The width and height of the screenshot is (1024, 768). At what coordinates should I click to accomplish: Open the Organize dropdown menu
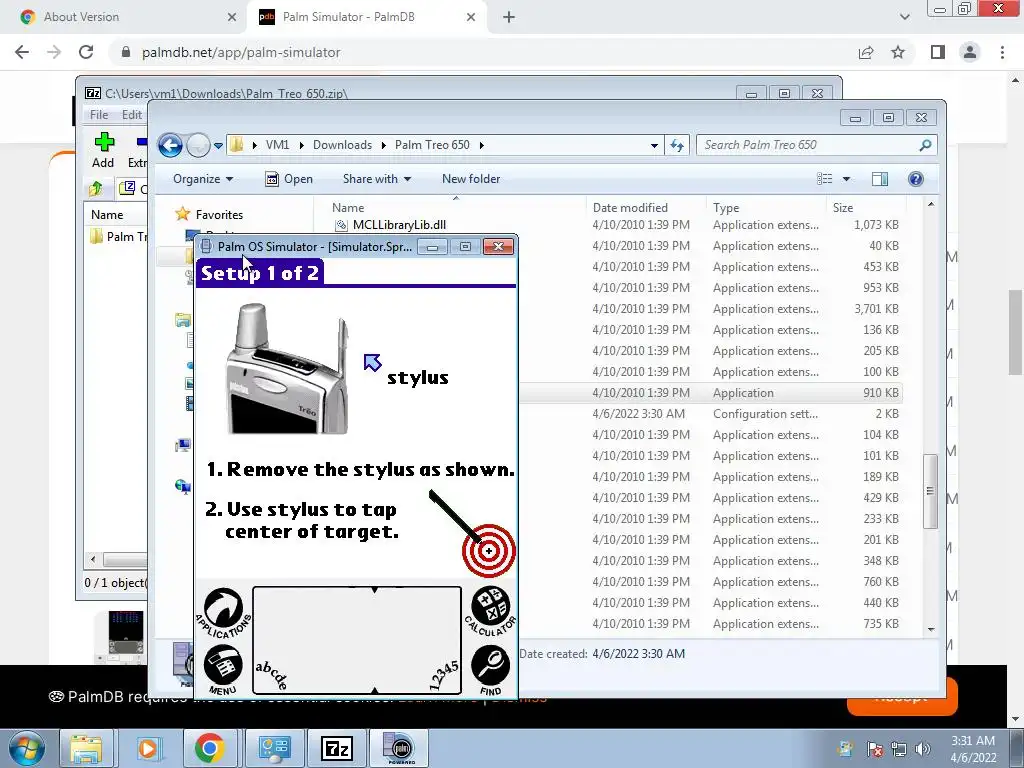click(x=202, y=179)
